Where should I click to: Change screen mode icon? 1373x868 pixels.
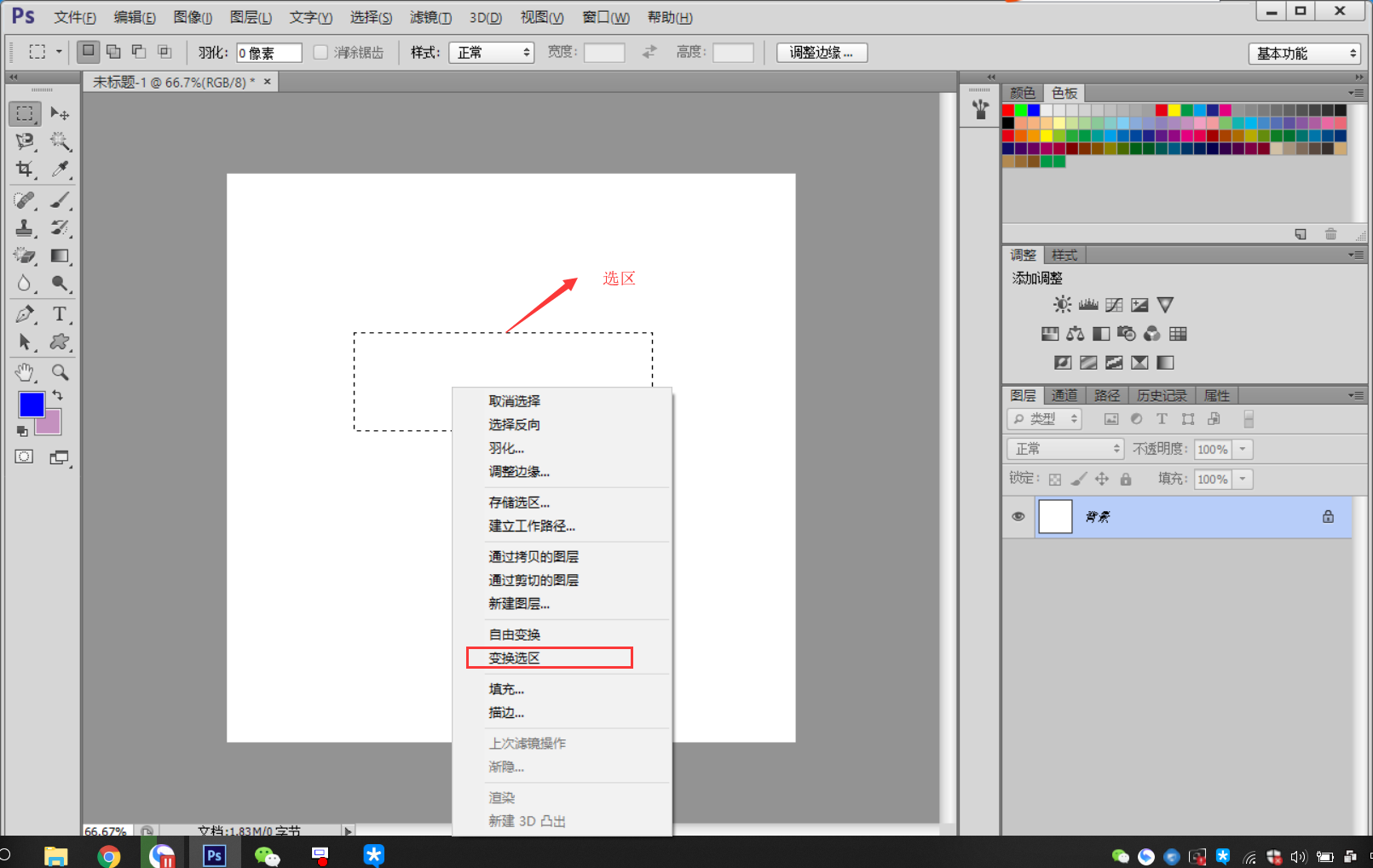(59, 458)
